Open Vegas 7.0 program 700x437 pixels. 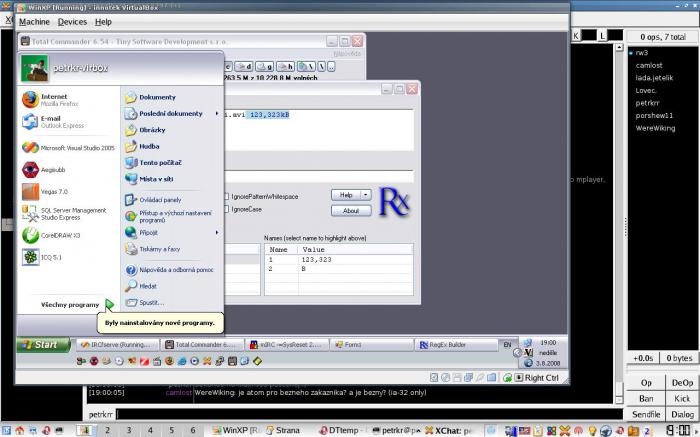click(45, 191)
